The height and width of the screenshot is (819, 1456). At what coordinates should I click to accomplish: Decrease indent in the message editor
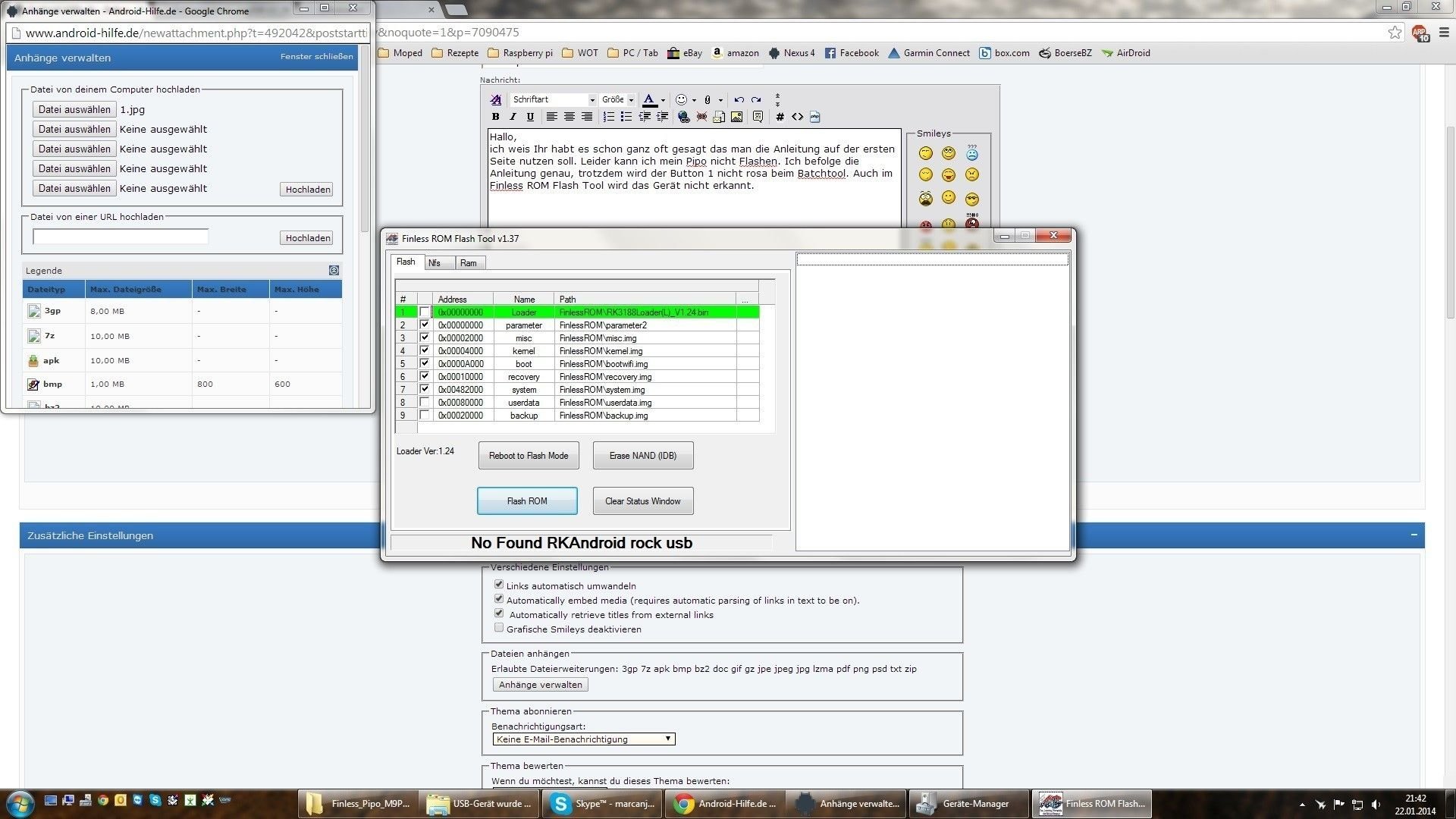[645, 117]
